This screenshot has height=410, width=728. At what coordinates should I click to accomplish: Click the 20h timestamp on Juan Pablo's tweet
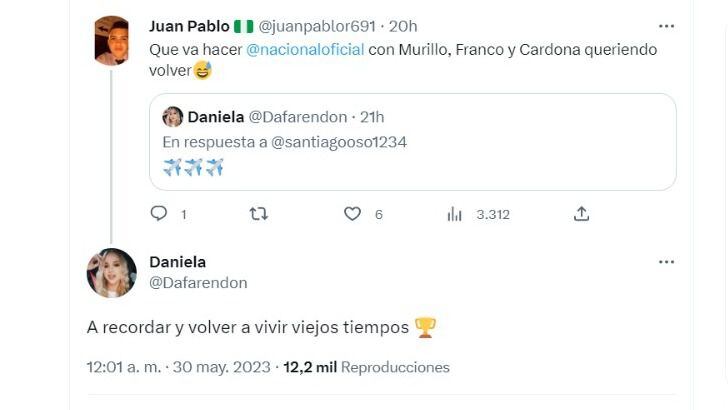403,25
